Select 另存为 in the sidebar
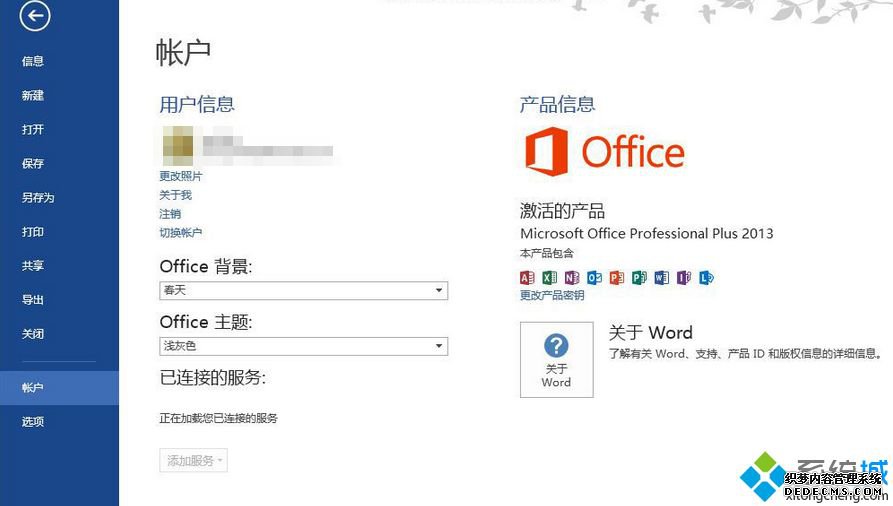The height and width of the screenshot is (506, 893). (38, 198)
